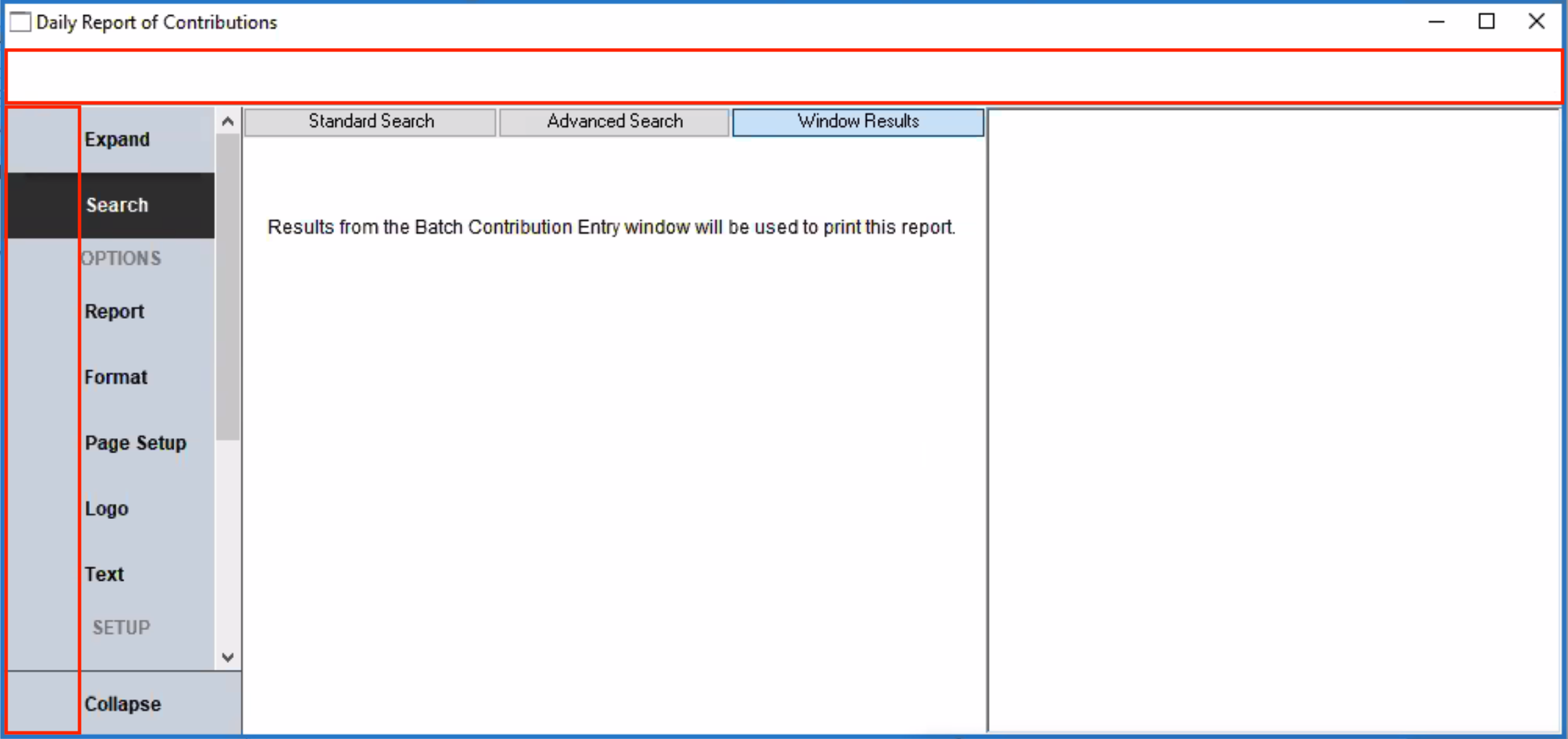Click the sidebar scrollbar thumb
This screenshot has width=1568, height=739.
pos(228,288)
